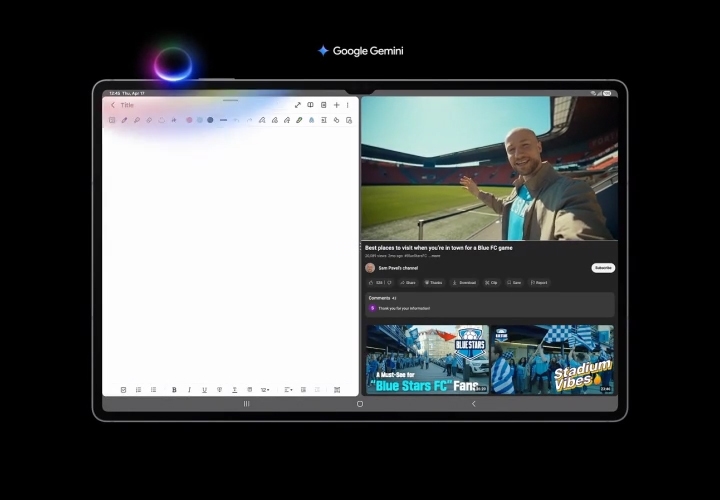
Task: Report the YouTube video
Action: (x=539, y=283)
